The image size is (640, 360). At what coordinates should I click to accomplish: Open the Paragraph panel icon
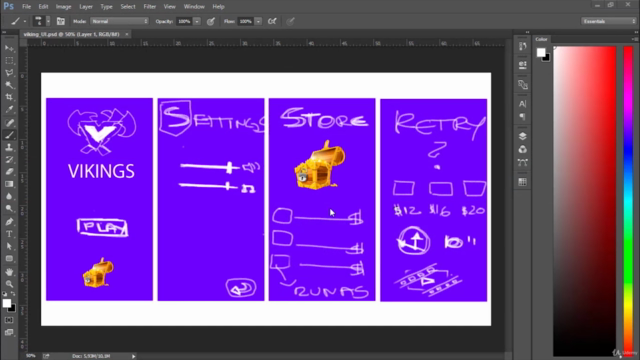(522, 117)
